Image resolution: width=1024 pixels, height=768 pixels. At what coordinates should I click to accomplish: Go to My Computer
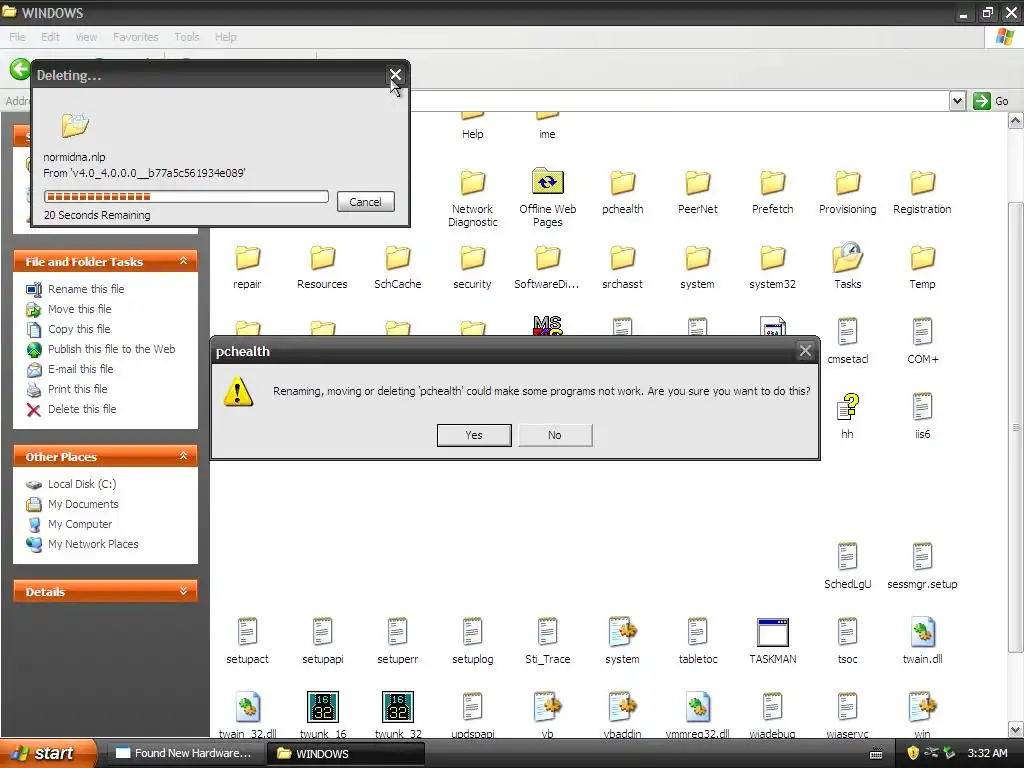80,524
